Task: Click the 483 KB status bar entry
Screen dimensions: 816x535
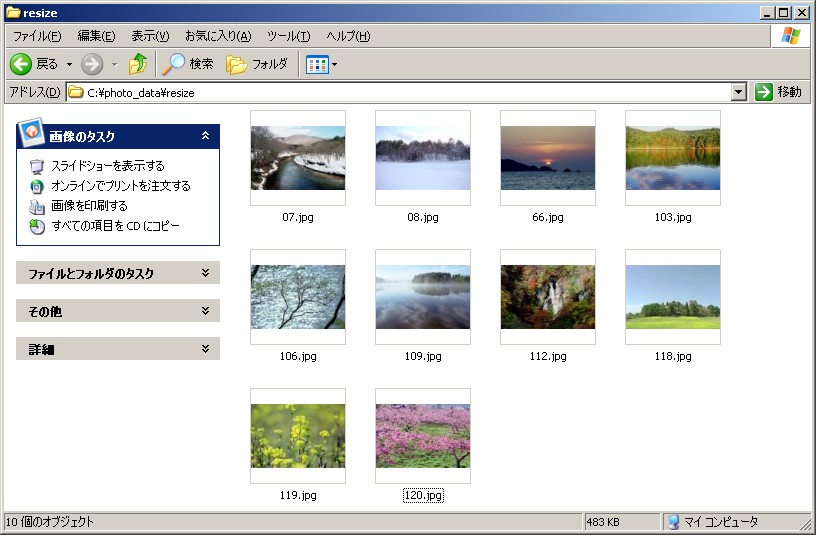Action: coord(603,521)
